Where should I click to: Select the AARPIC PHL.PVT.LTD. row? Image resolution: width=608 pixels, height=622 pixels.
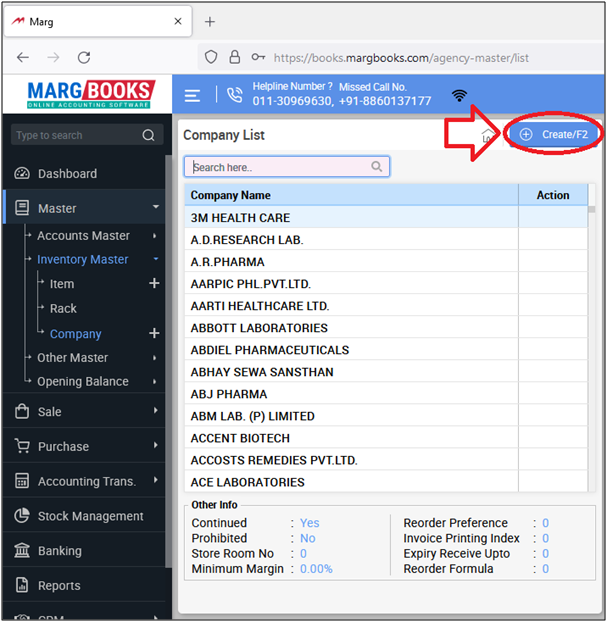point(386,284)
